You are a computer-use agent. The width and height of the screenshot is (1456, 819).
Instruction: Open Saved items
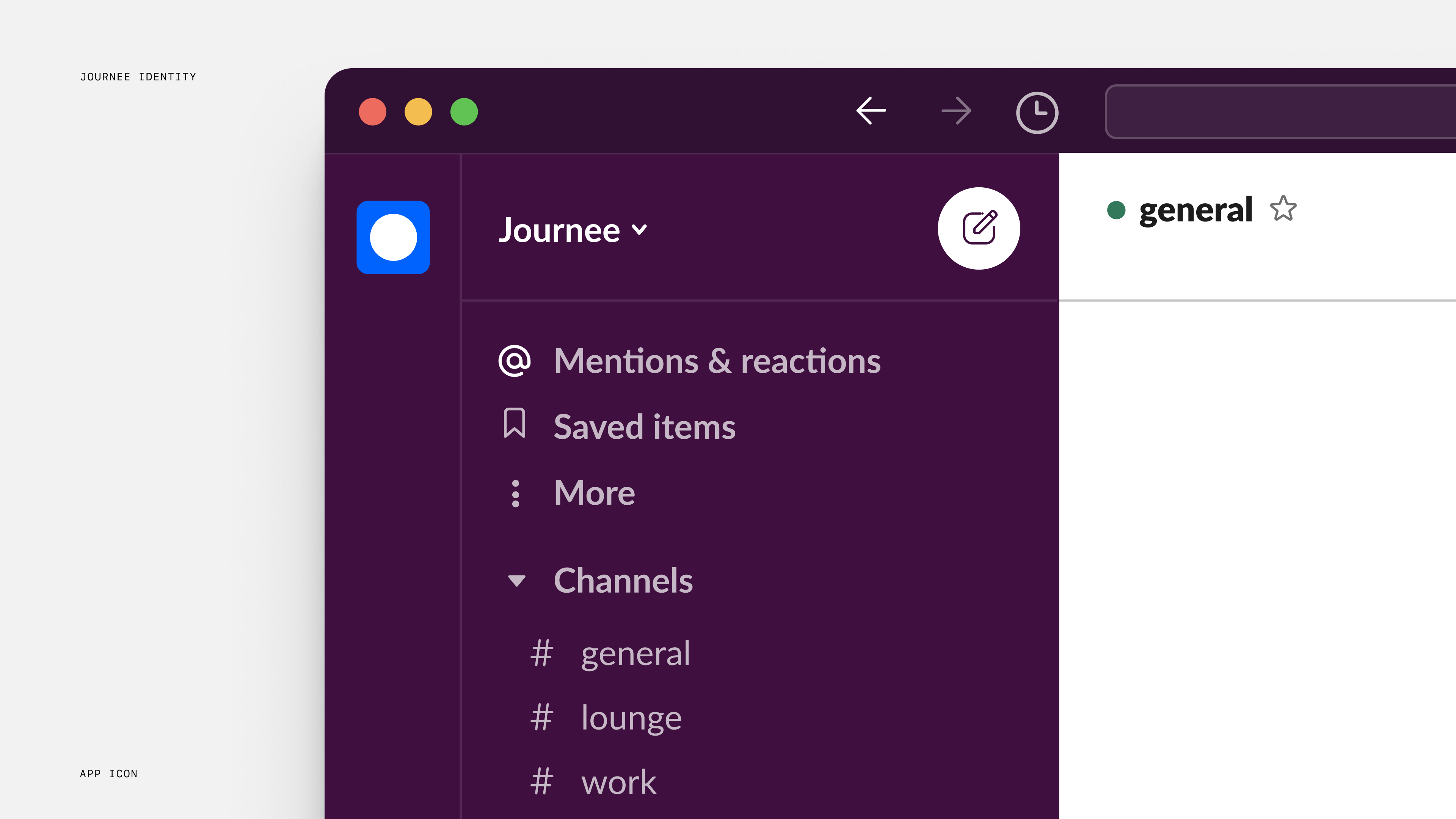pyautogui.click(x=644, y=427)
